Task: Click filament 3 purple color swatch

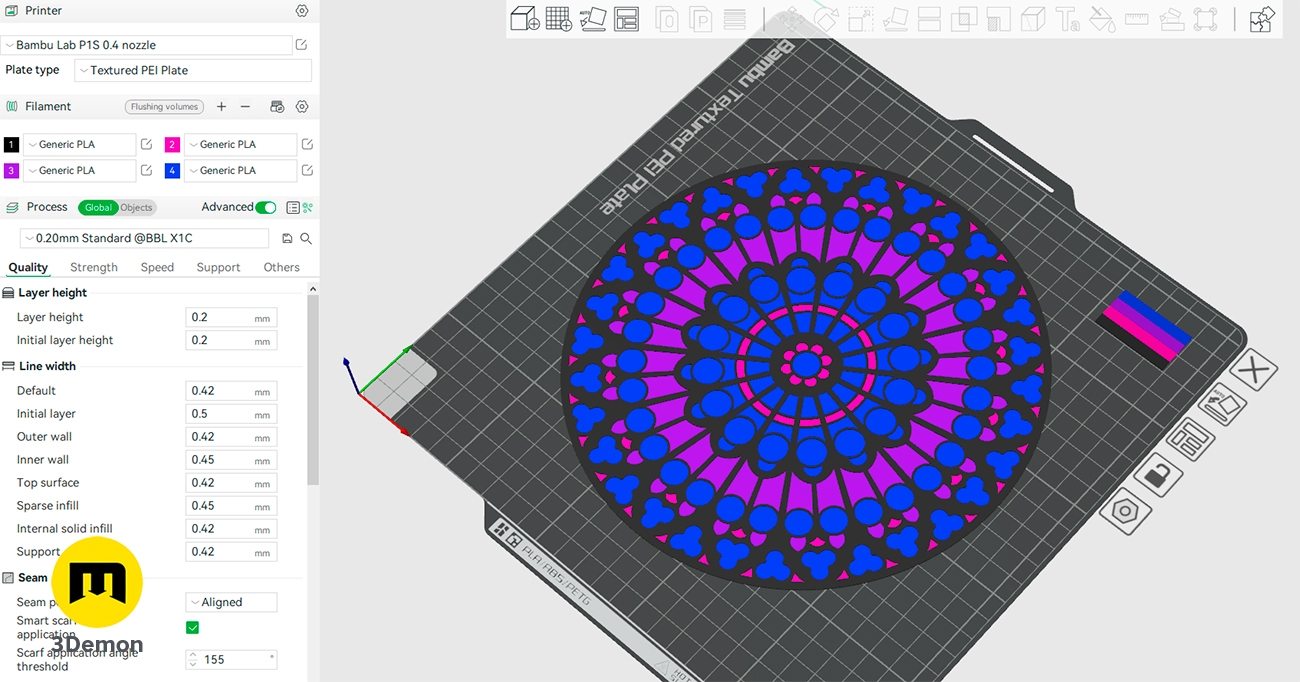Action: pyautogui.click(x=12, y=171)
